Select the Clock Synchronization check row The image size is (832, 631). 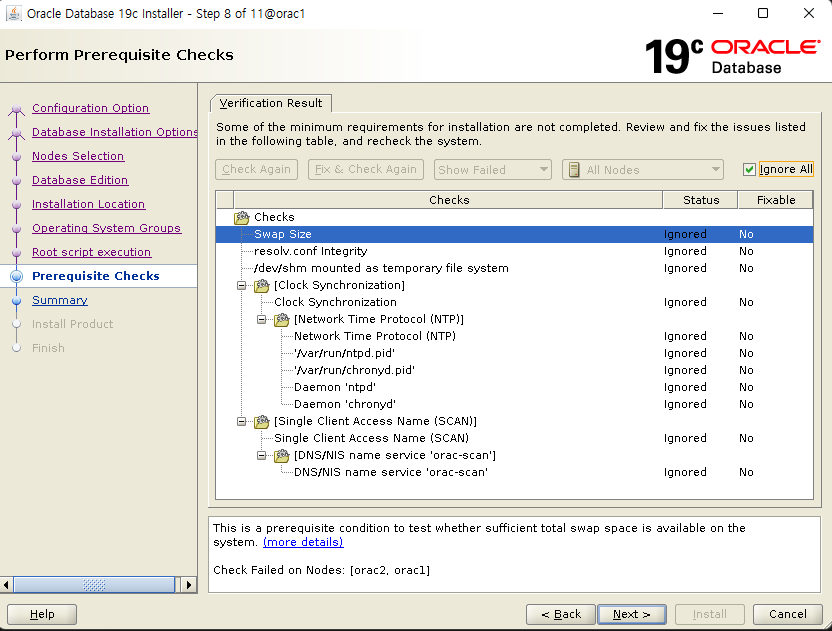click(x=514, y=302)
